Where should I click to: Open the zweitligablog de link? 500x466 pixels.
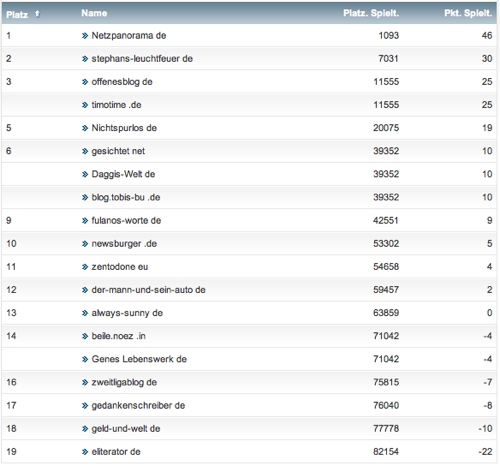(124, 382)
